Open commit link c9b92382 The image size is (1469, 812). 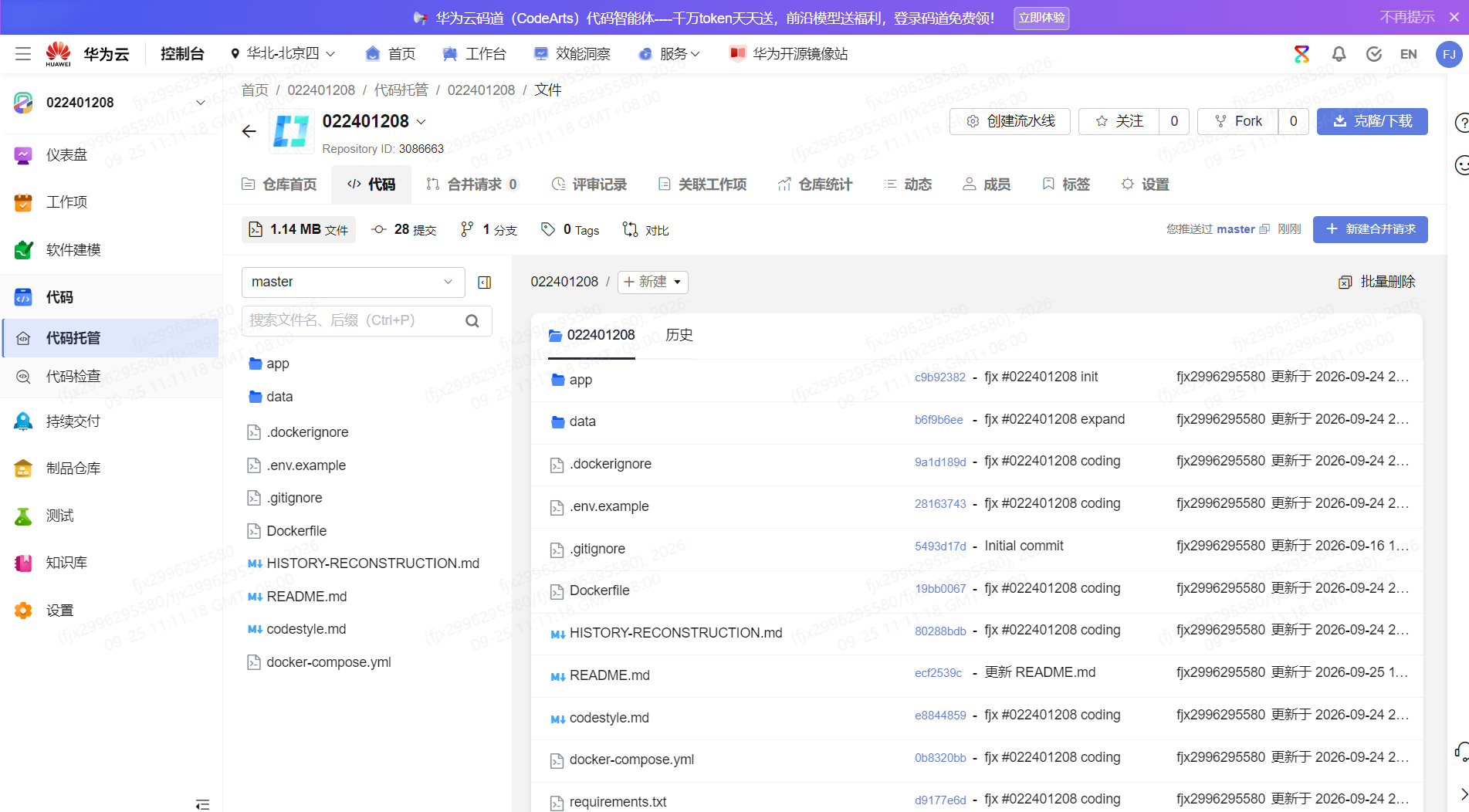click(x=939, y=377)
